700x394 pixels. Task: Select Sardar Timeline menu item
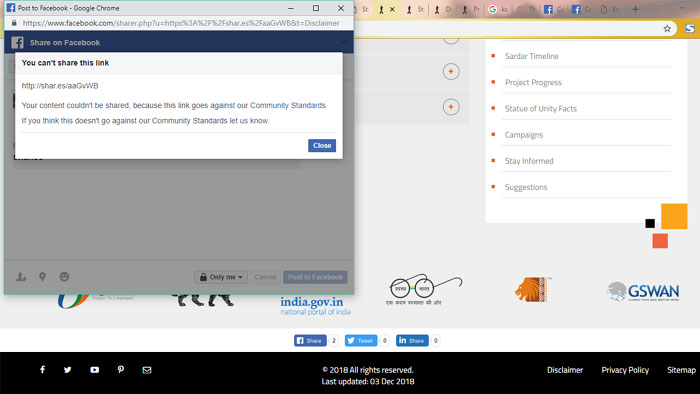click(531, 56)
